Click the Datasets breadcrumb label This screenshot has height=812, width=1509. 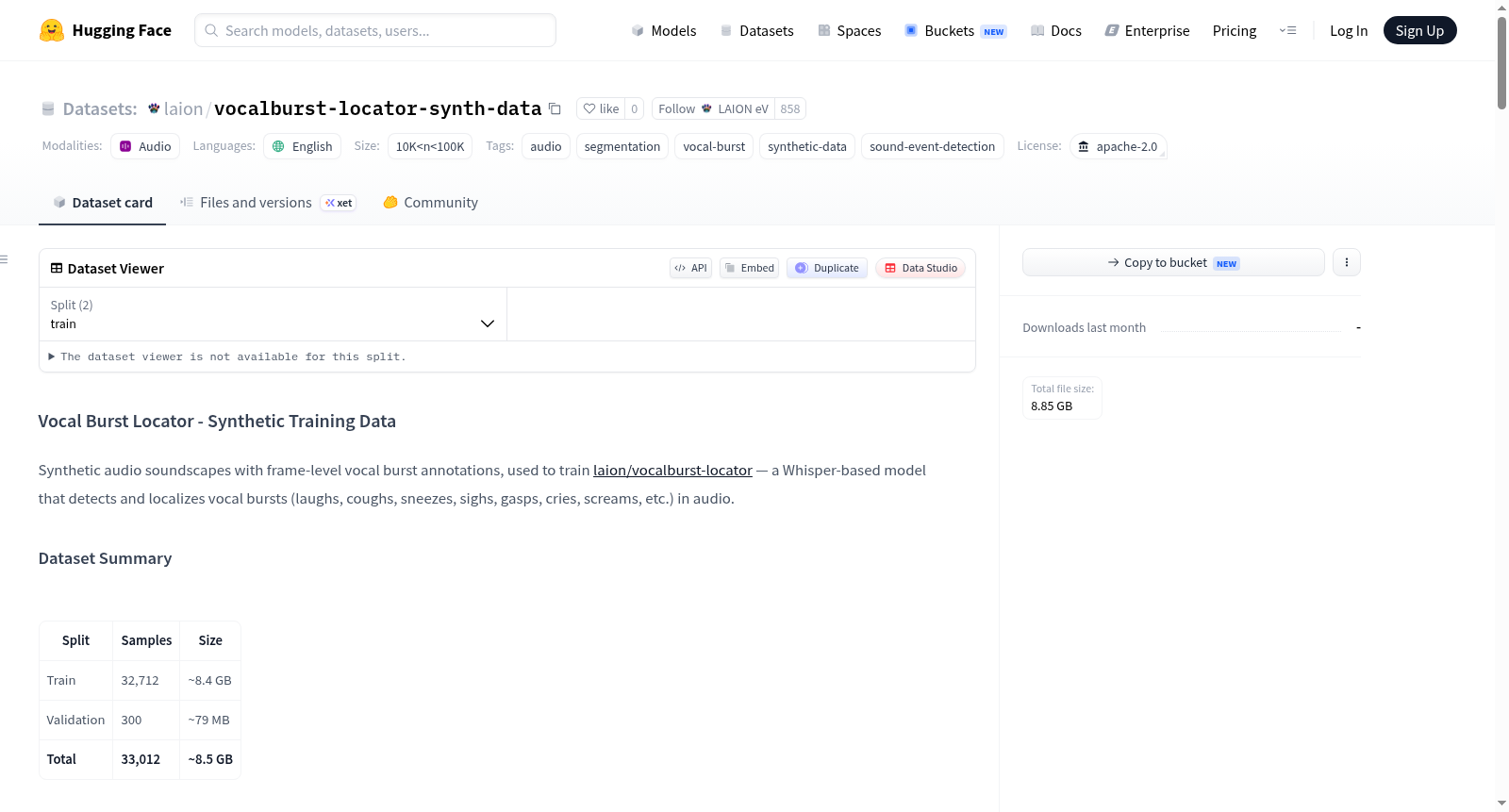(x=100, y=108)
